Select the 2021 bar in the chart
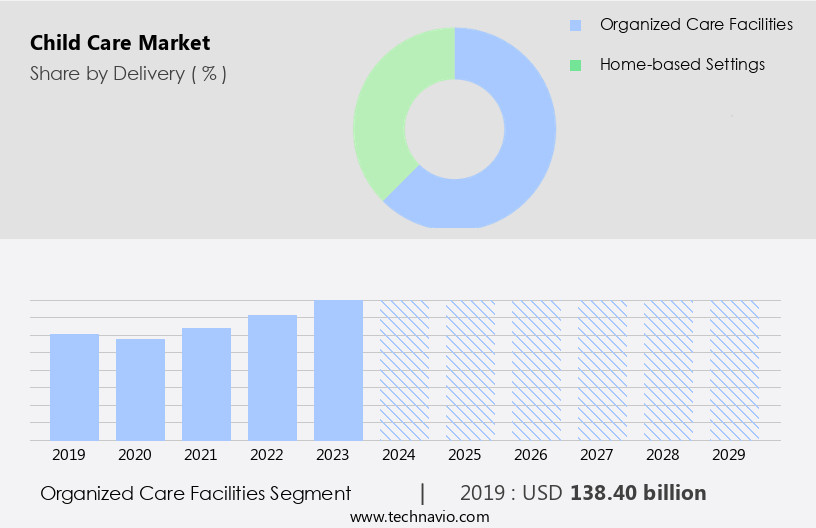 [206, 384]
